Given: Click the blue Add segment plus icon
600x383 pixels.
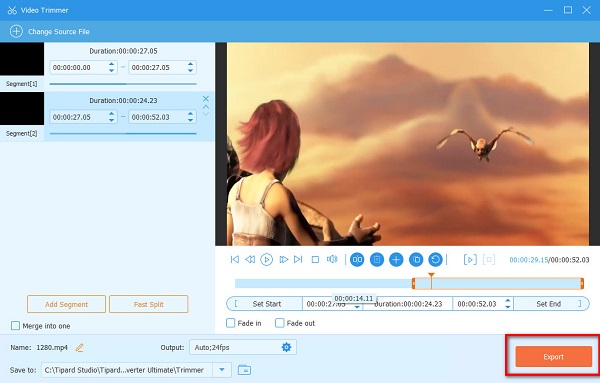Looking at the screenshot, I should (396, 260).
